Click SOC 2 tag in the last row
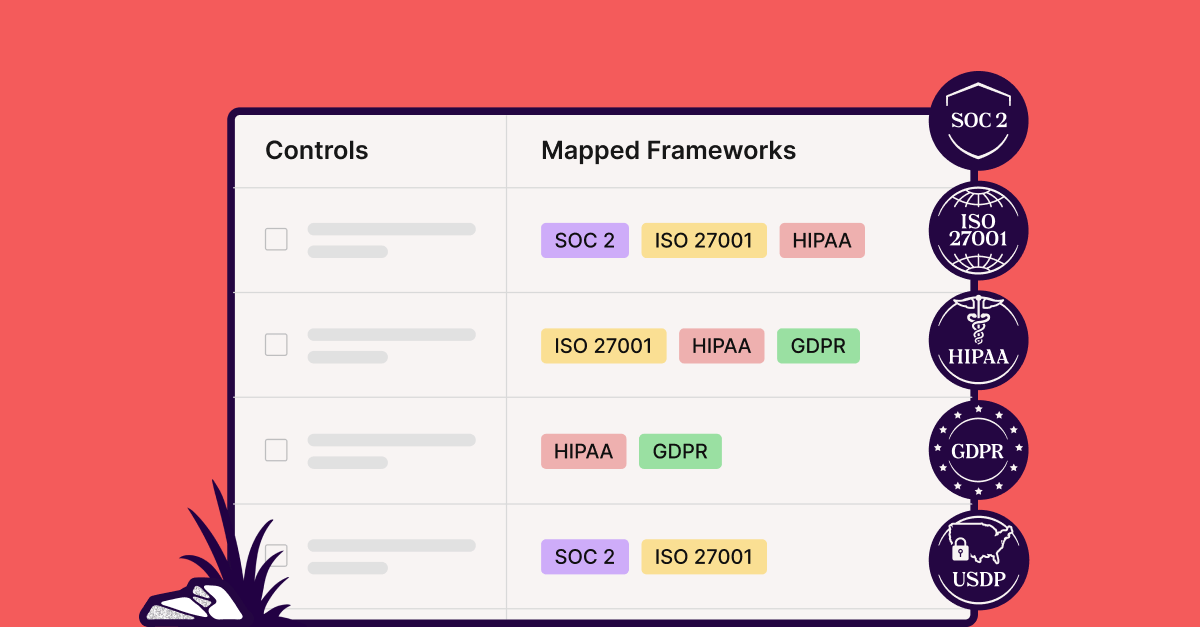This screenshot has width=1200, height=627. pos(585,557)
